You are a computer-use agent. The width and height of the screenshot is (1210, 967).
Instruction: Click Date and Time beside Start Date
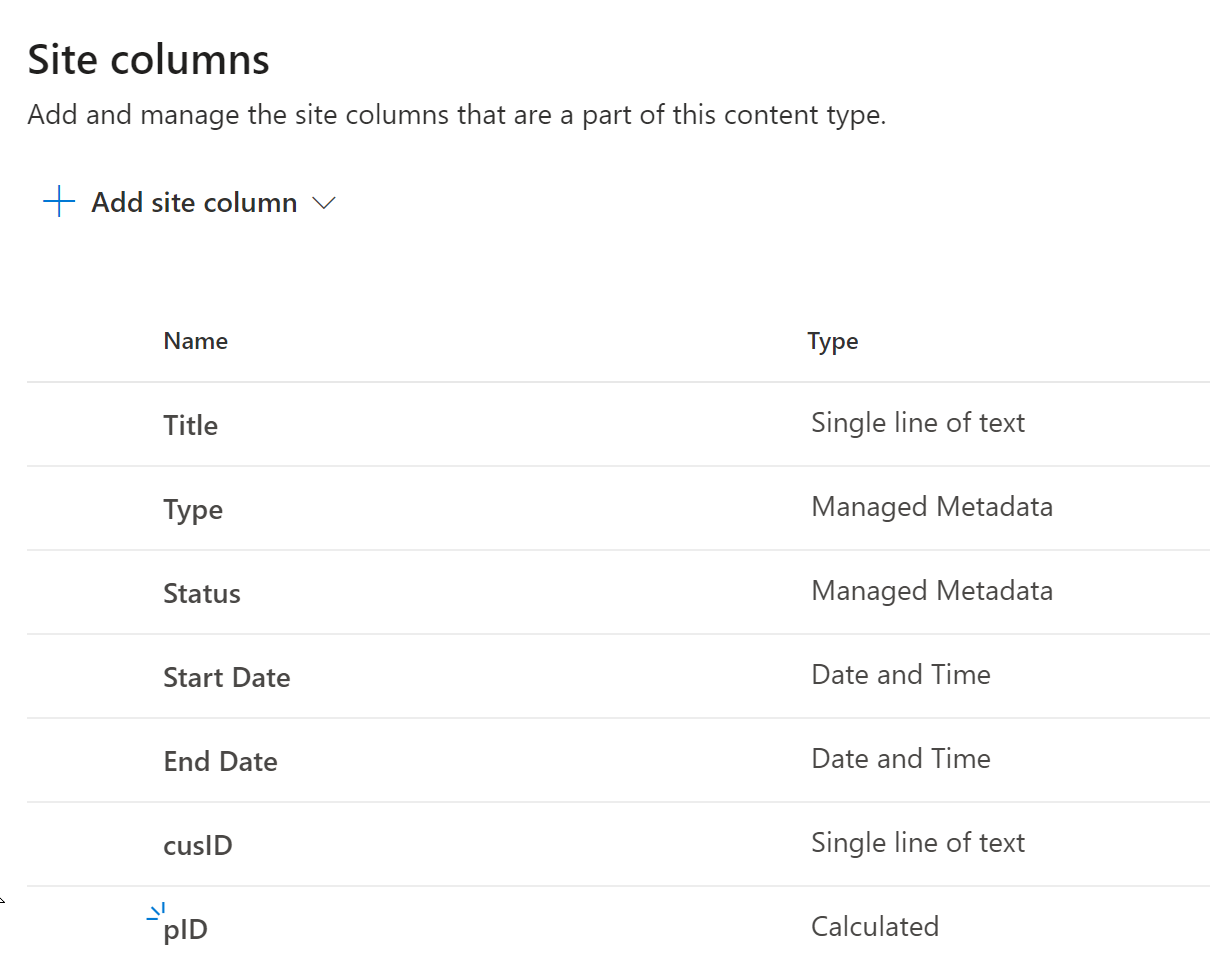pos(900,675)
